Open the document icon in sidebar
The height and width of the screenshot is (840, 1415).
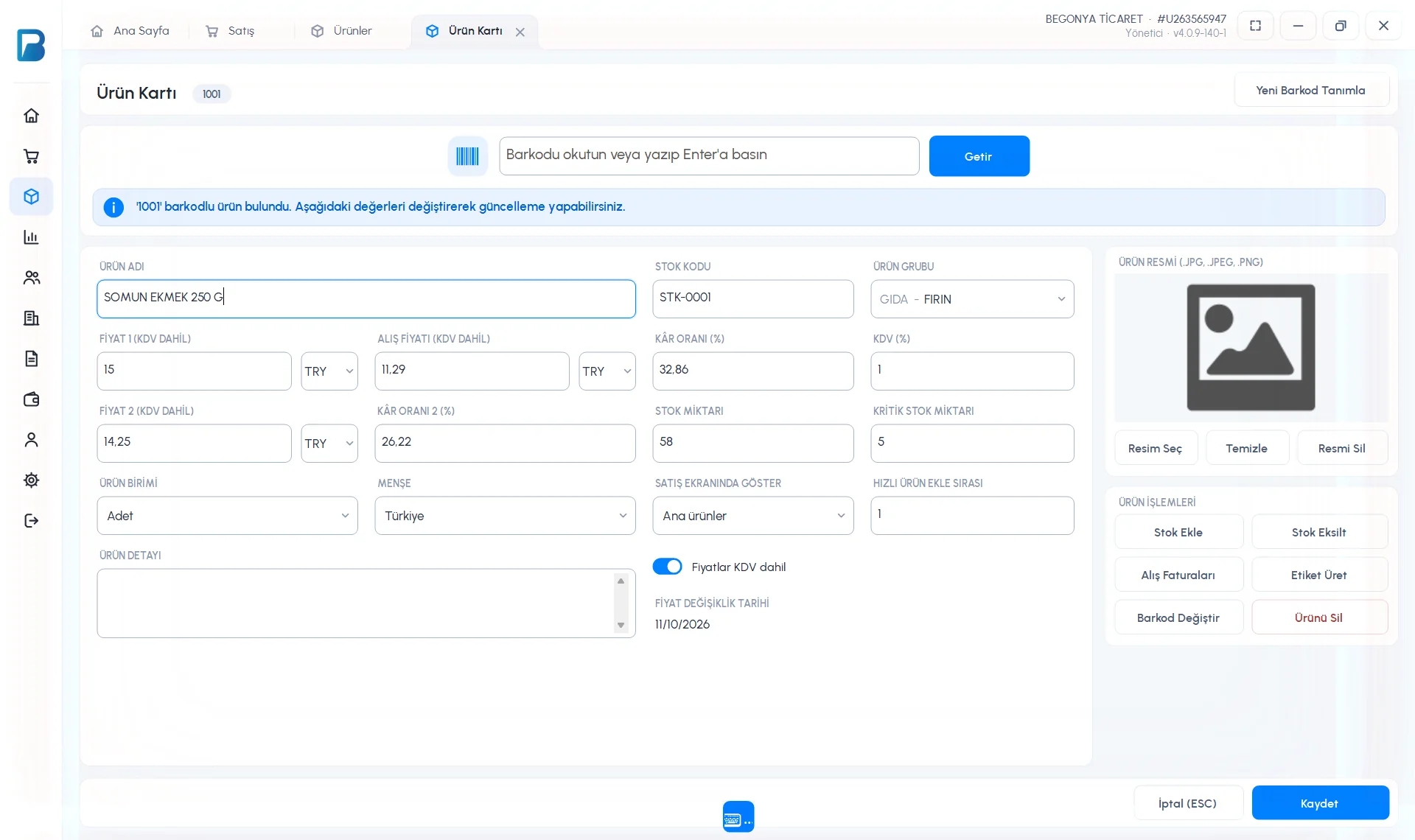click(x=31, y=359)
